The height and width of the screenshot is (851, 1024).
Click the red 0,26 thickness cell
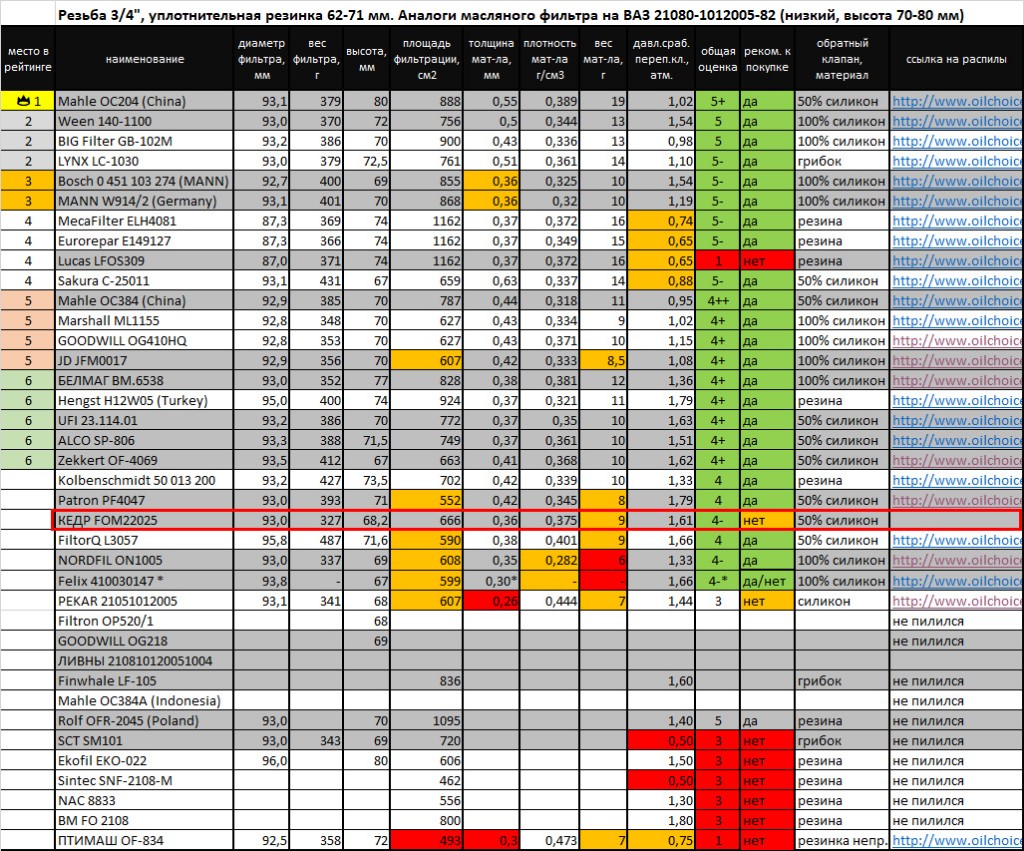click(x=490, y=601)
